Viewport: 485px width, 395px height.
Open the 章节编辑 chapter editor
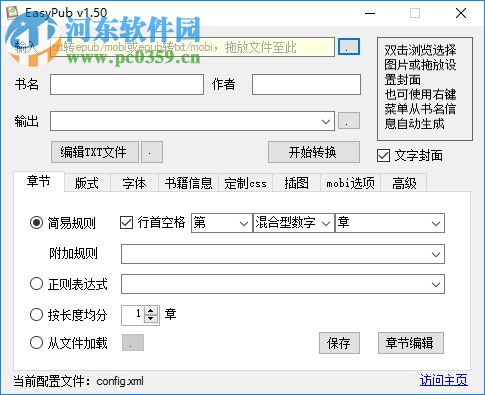click(x=411, y=343)
